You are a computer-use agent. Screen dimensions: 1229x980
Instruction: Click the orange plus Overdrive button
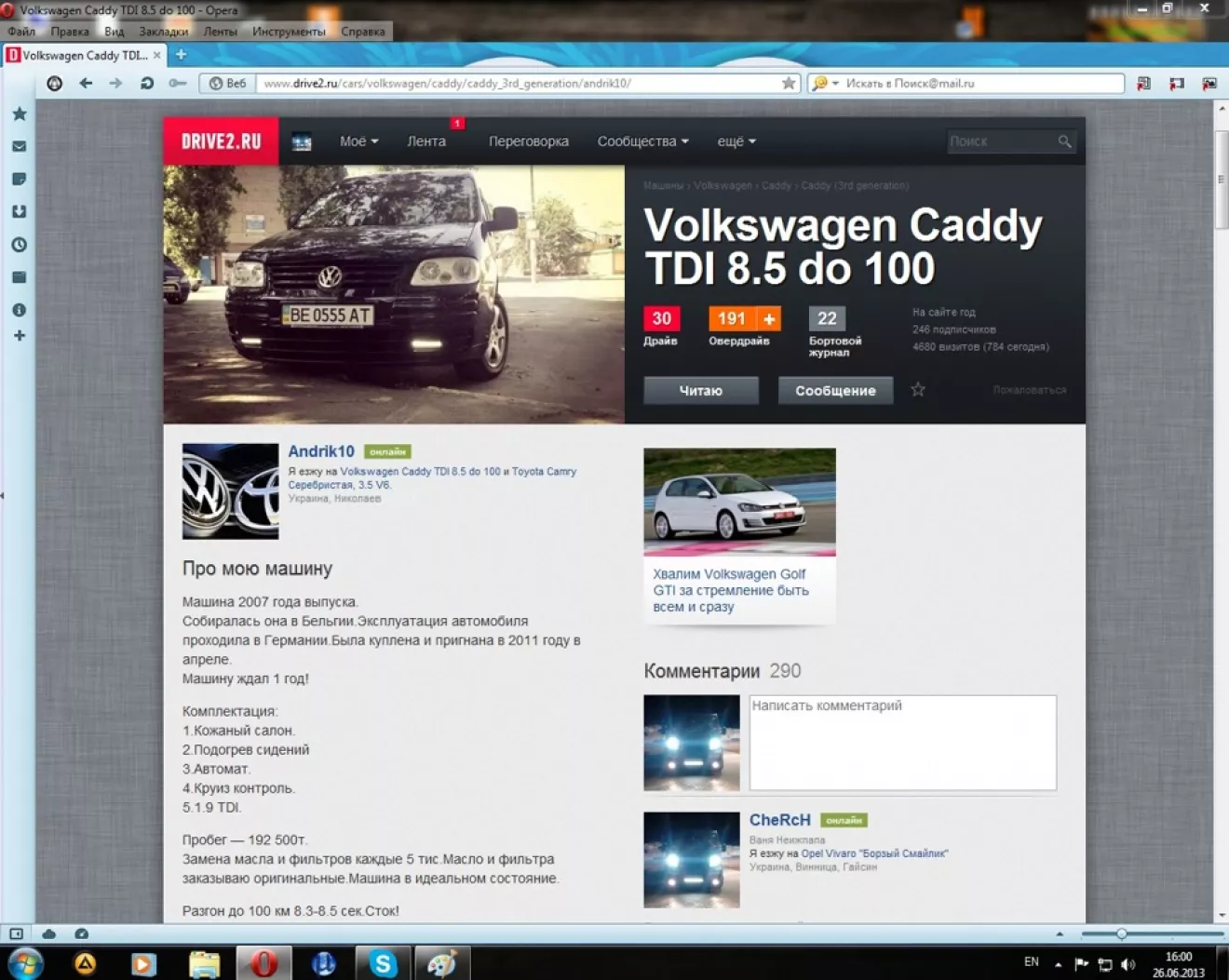pyautogui.click(x=769, y=319)
